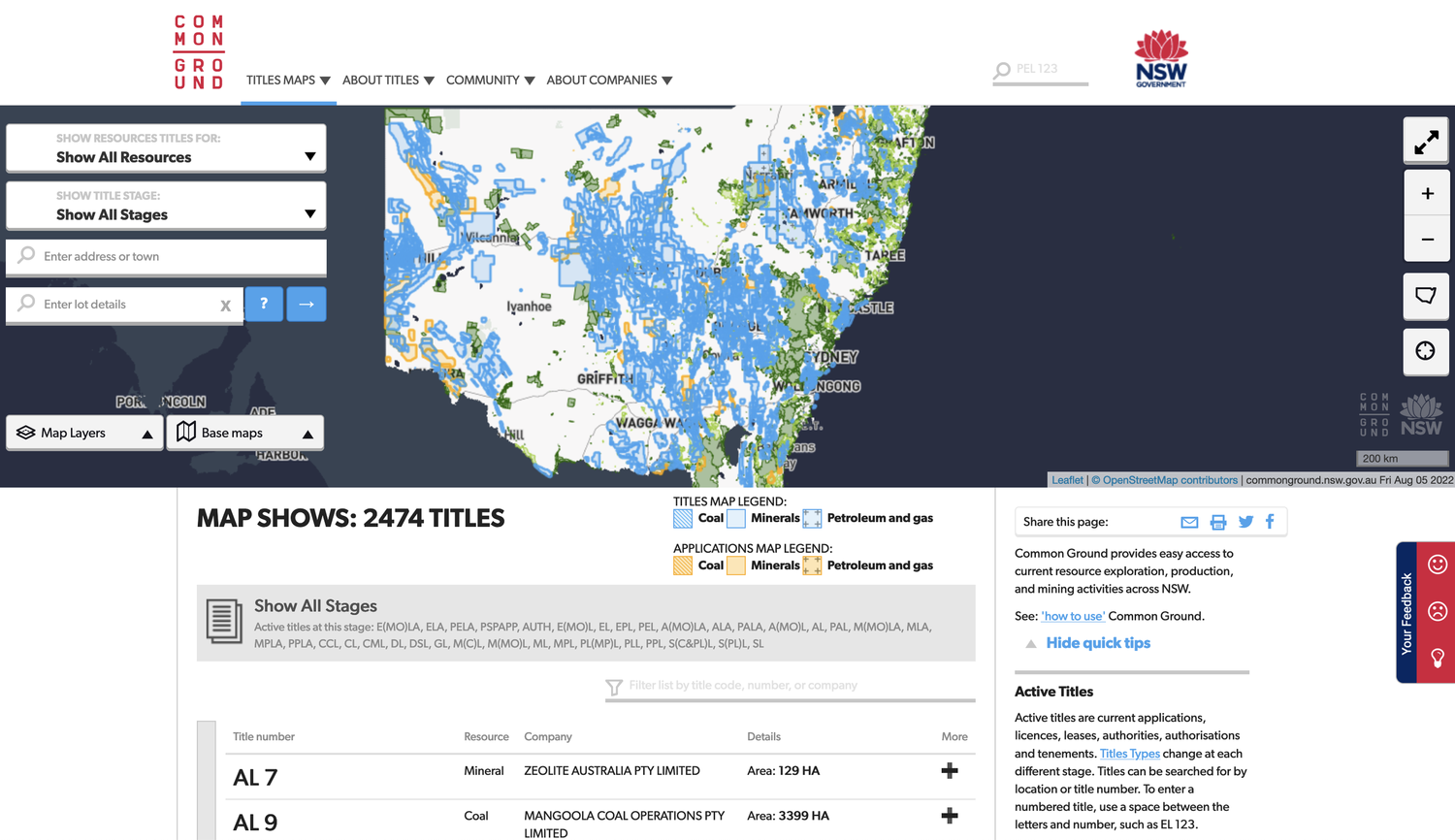This screenshot has width=1455, height=840.
Task: Expand details for title AL 9
Action: [949, 815]
